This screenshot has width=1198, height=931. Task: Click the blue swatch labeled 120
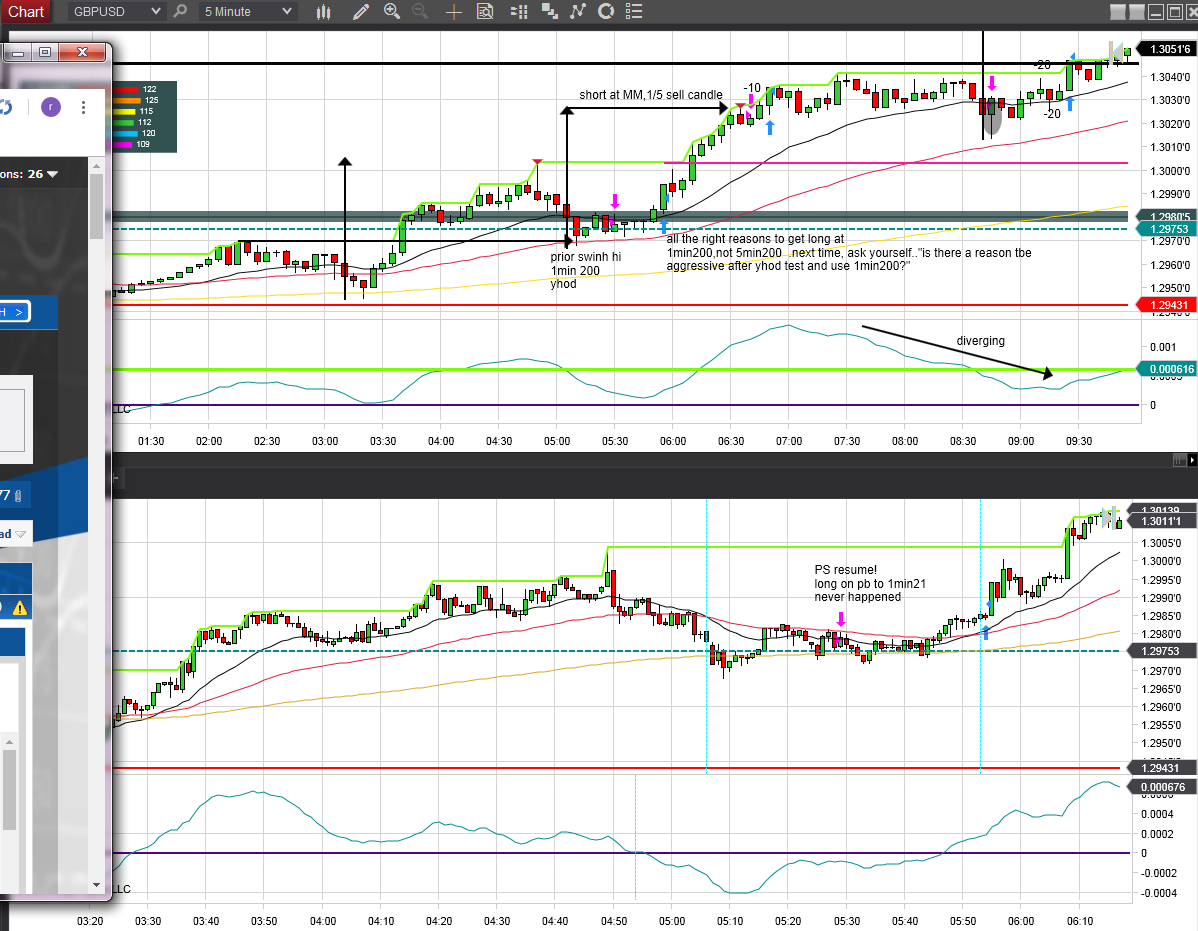click(126, 133)
